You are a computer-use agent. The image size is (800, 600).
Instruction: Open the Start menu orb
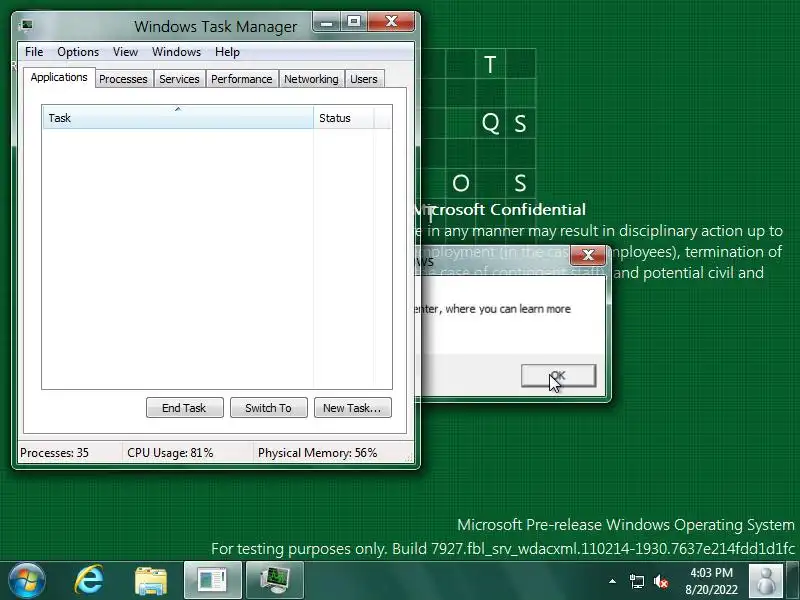click(26, 581)
